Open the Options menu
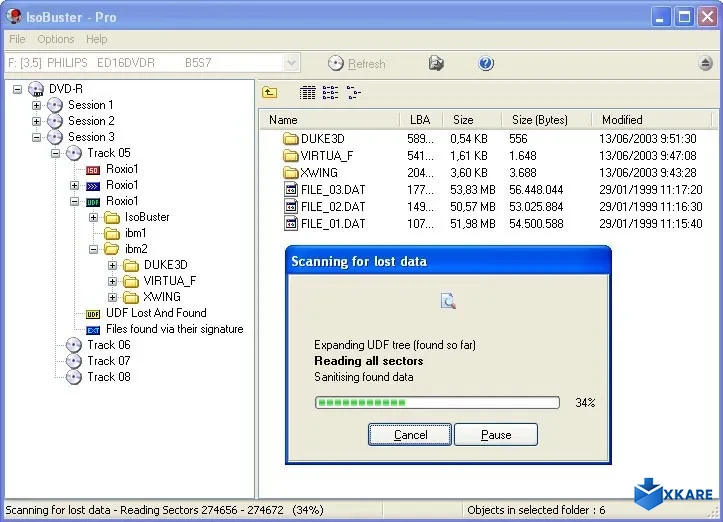This screenshot has height=522, width=723. (56, 39)
